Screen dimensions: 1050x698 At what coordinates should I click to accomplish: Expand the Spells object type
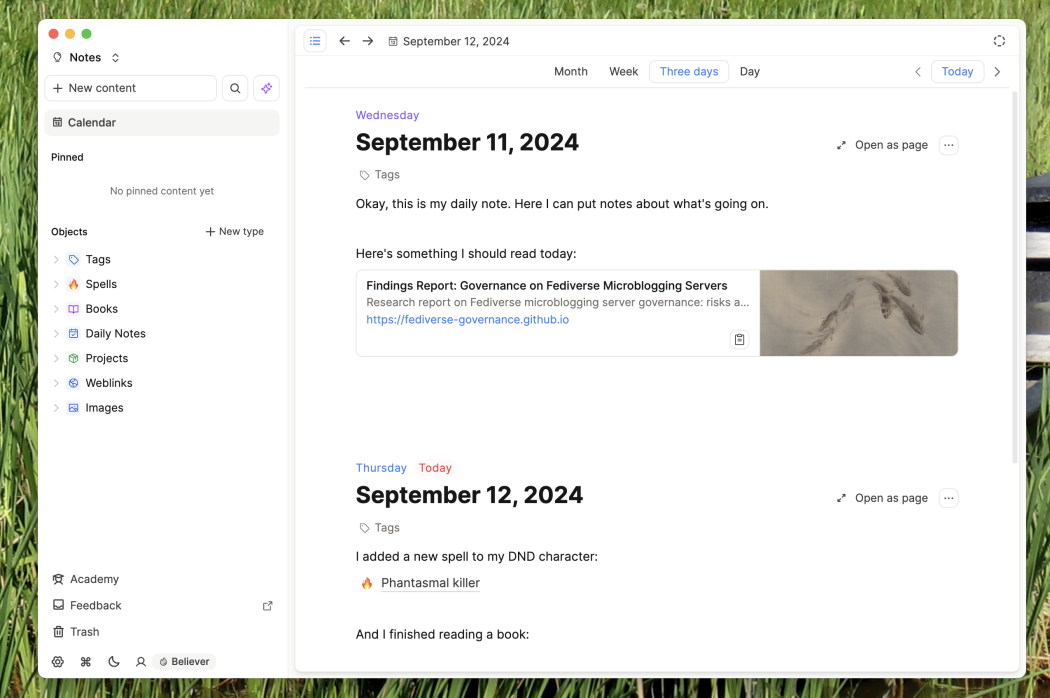click(56, 284)
